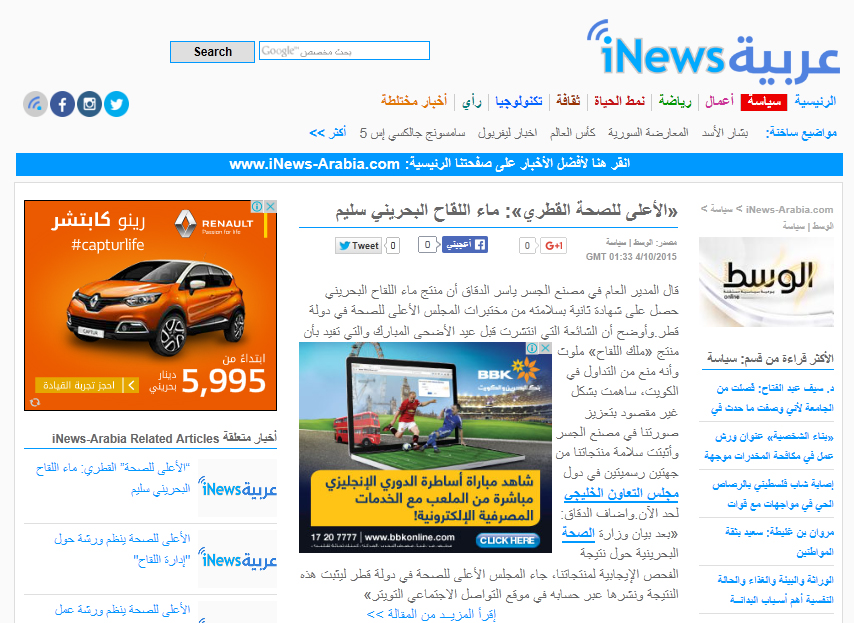Open the الوسط newspaper logo thumbnail
Viewport: 854px width, 623px height.
click(x=766, y=282)
